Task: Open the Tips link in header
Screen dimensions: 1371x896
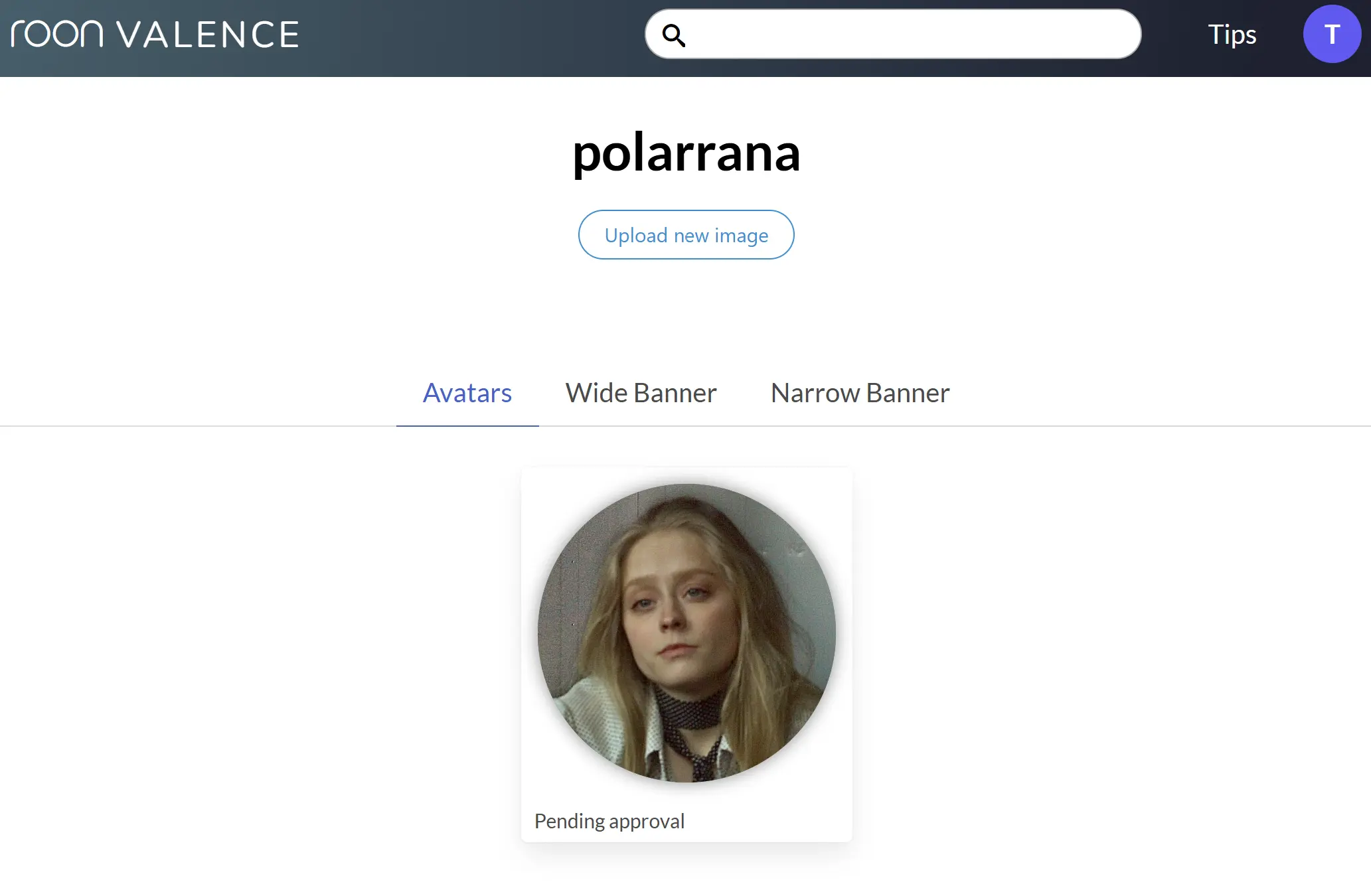Action: click(x=1232, y=35)
